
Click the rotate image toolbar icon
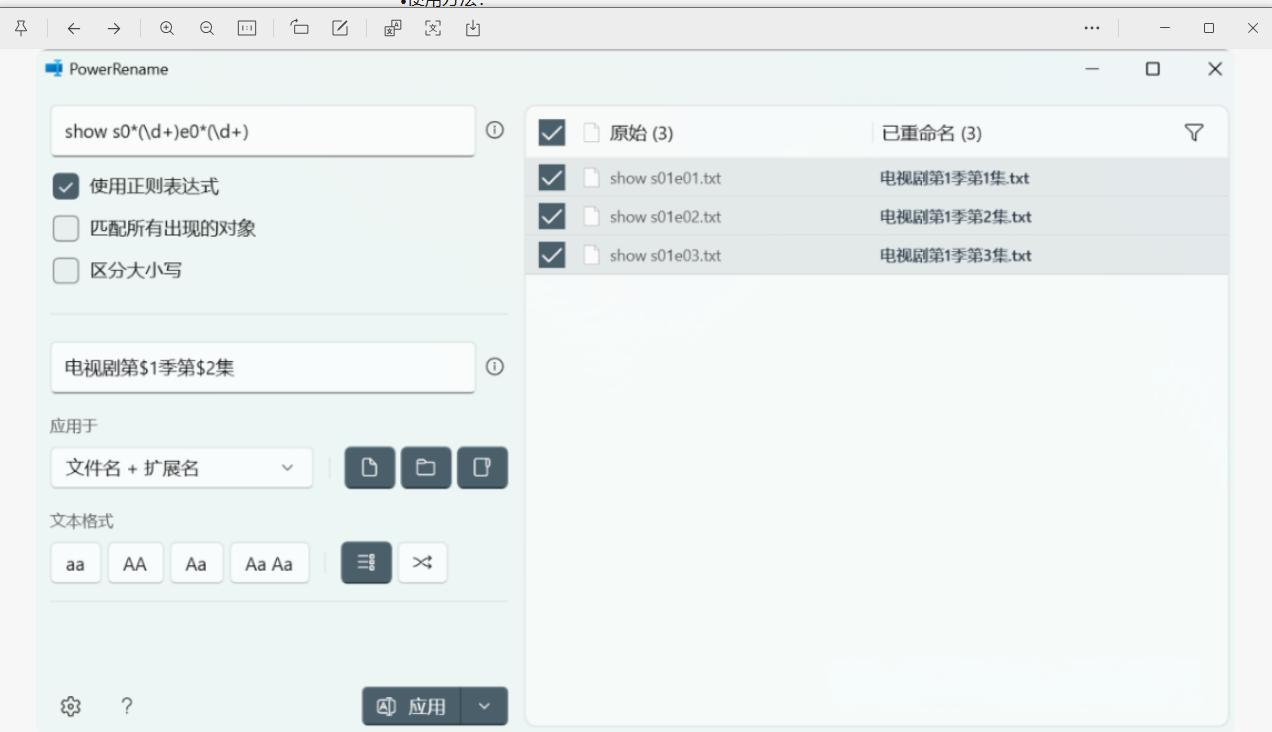300,29
